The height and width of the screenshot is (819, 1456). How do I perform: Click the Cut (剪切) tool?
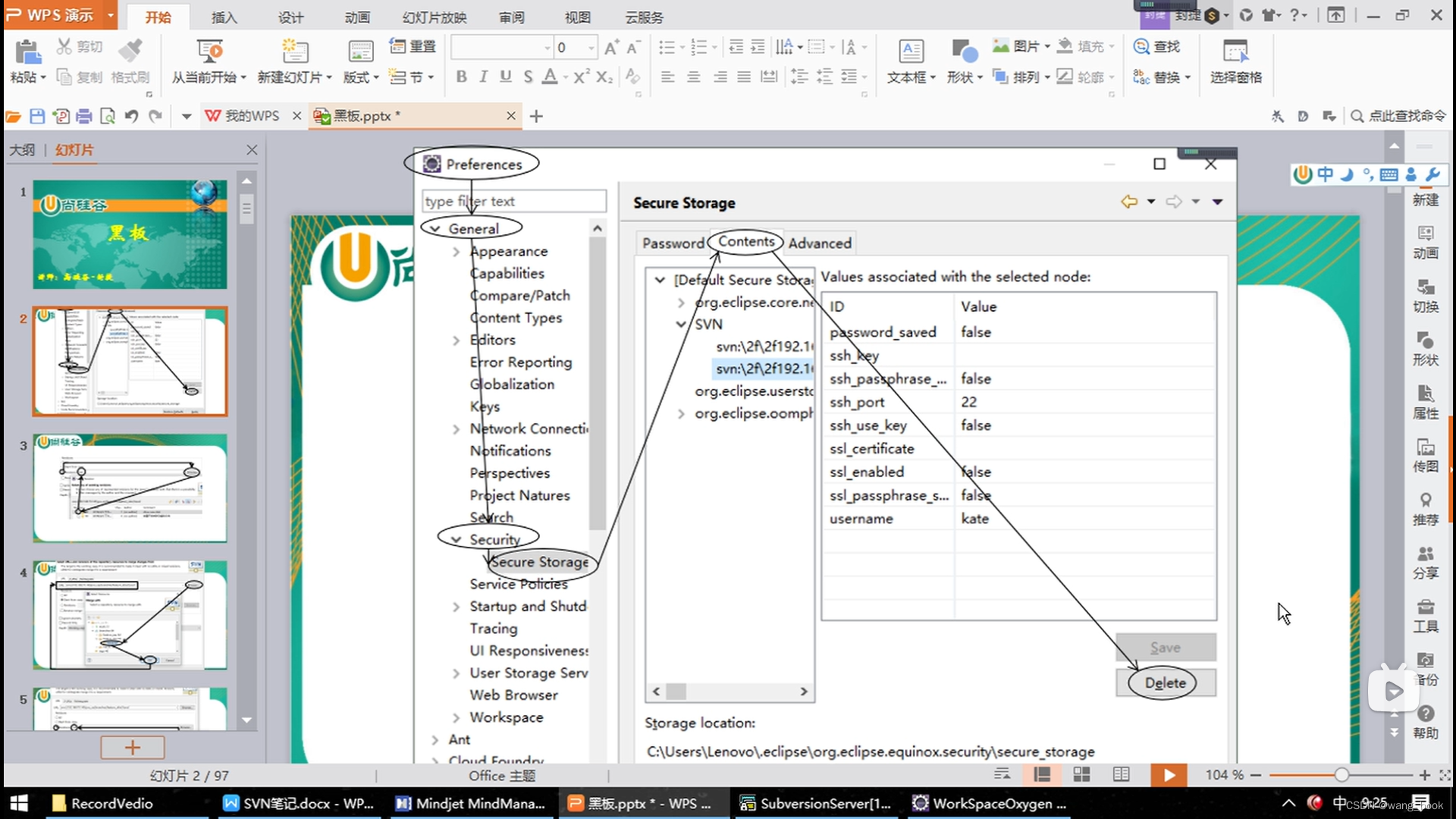(x=80, y=47)
